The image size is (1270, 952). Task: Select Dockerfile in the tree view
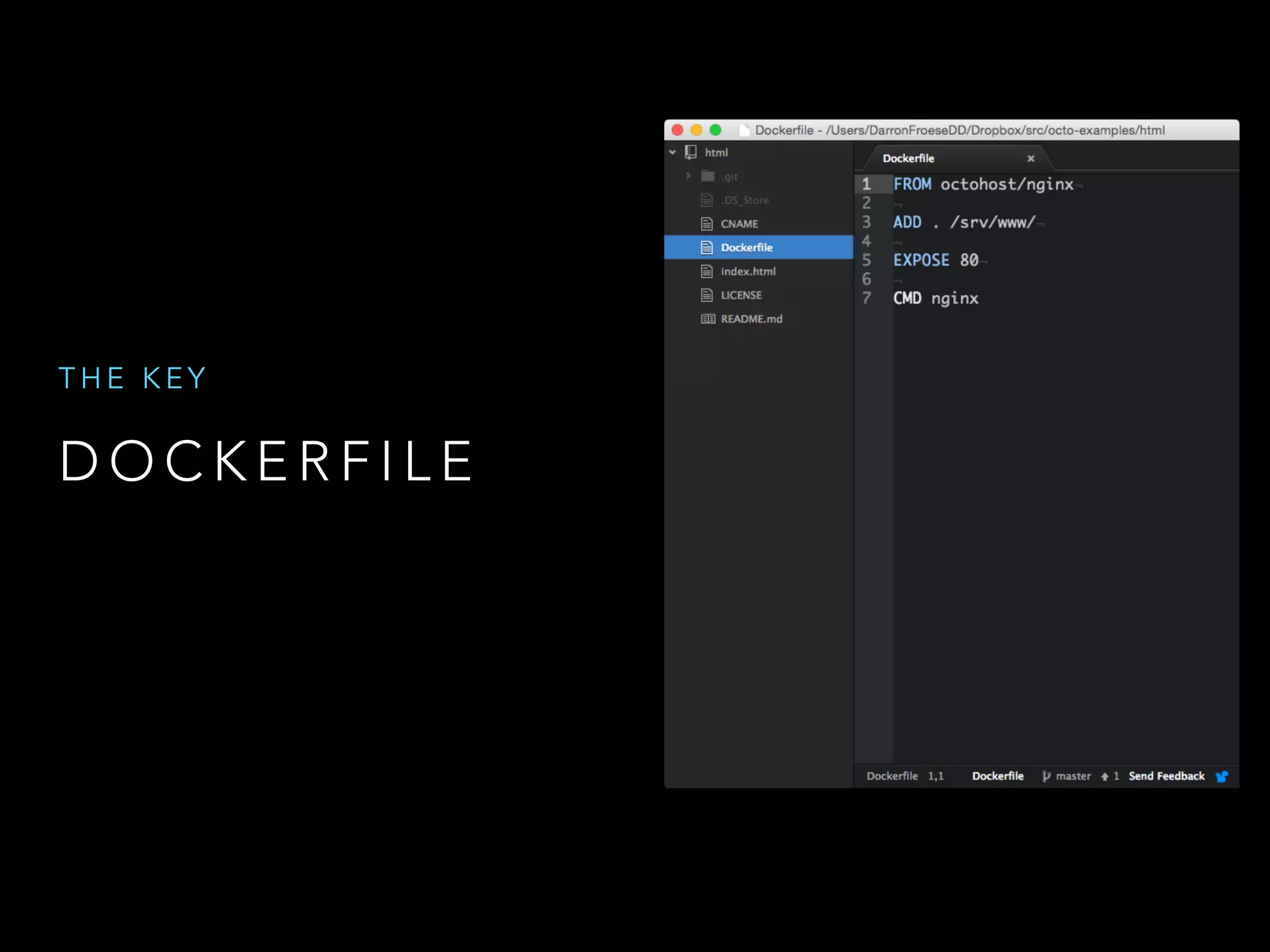click(758, 247)
